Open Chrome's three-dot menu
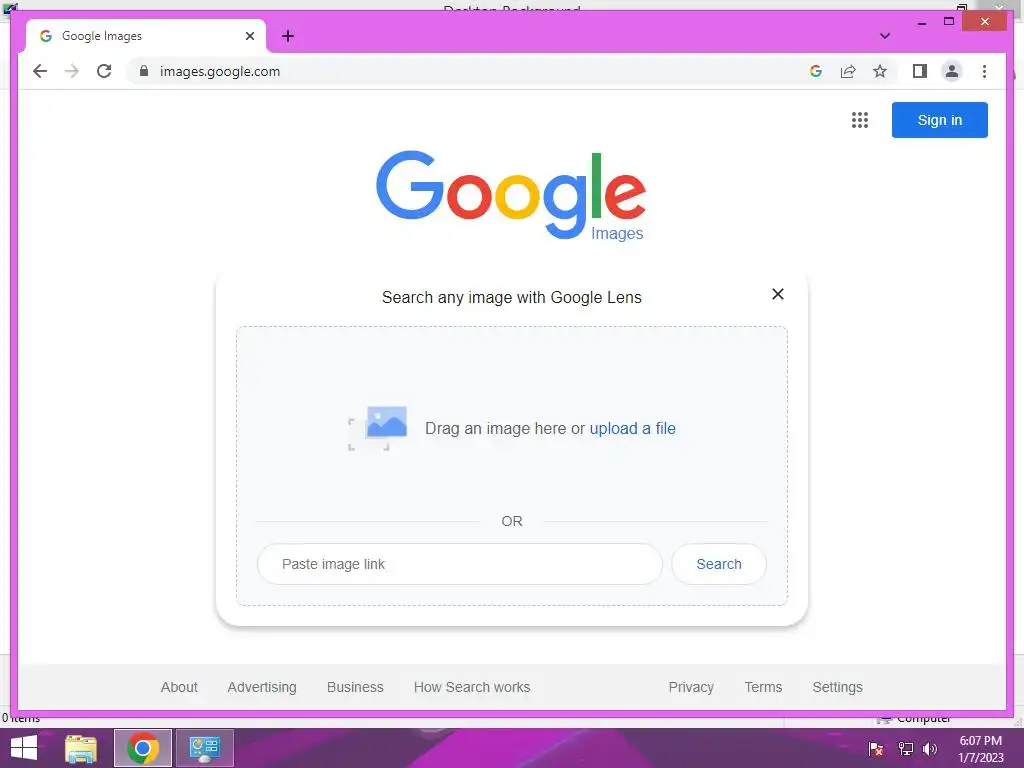This screenshot has height=768, width=1024. 984,71
